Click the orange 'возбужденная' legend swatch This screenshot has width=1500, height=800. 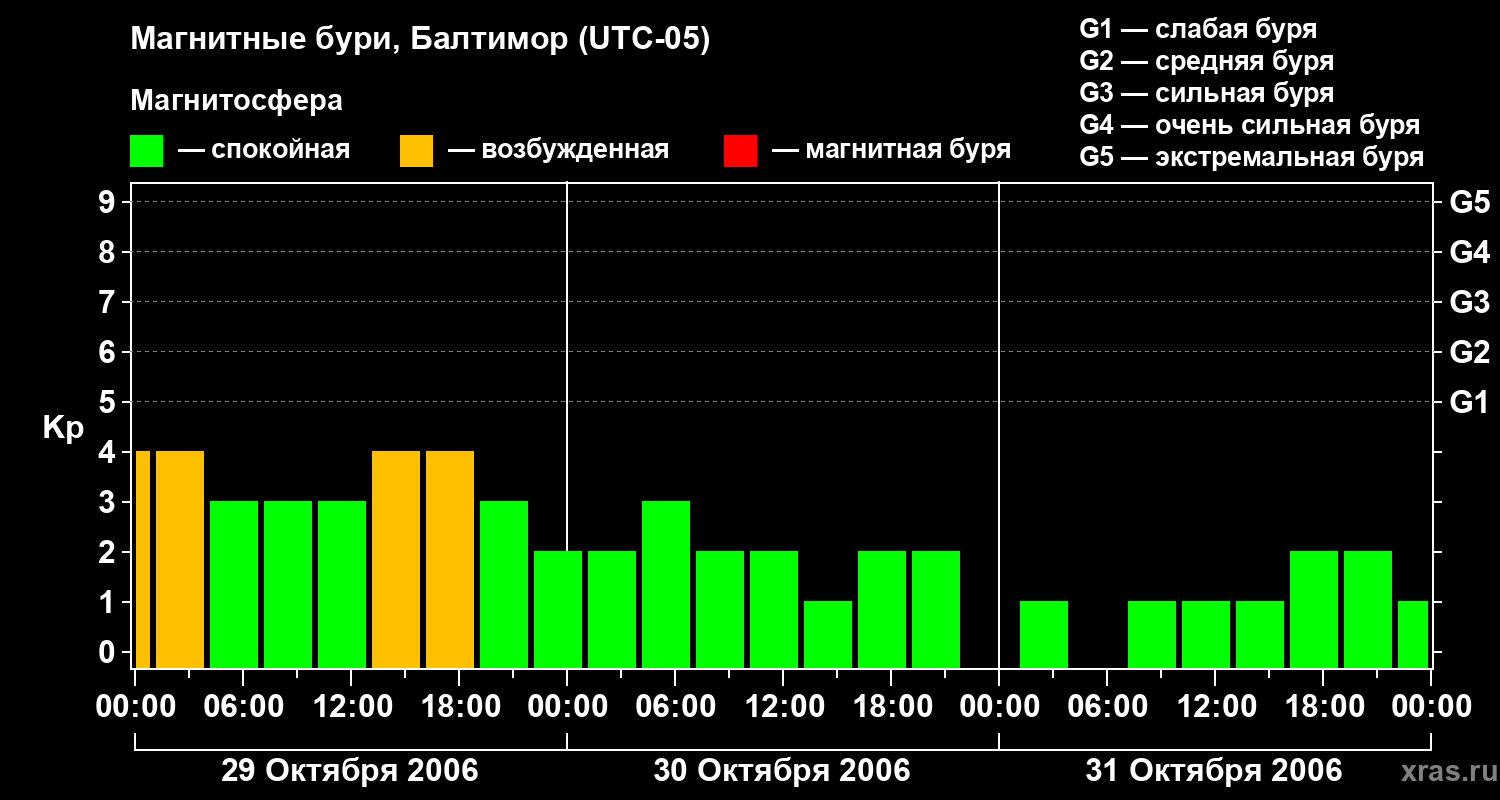416,151
